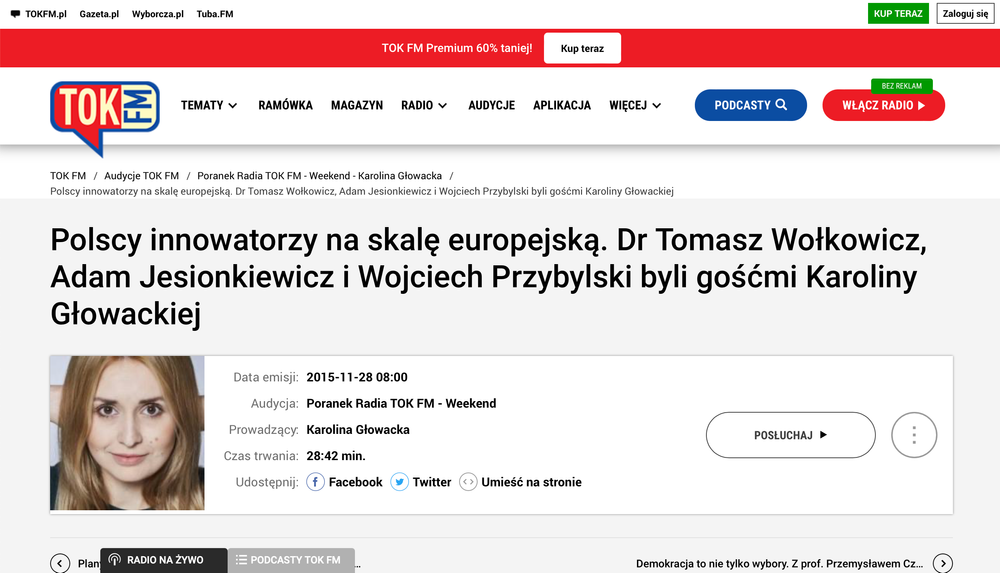
Task: Go to previous episode arrow
Action: pyautogui.click(x=60, y=563)
